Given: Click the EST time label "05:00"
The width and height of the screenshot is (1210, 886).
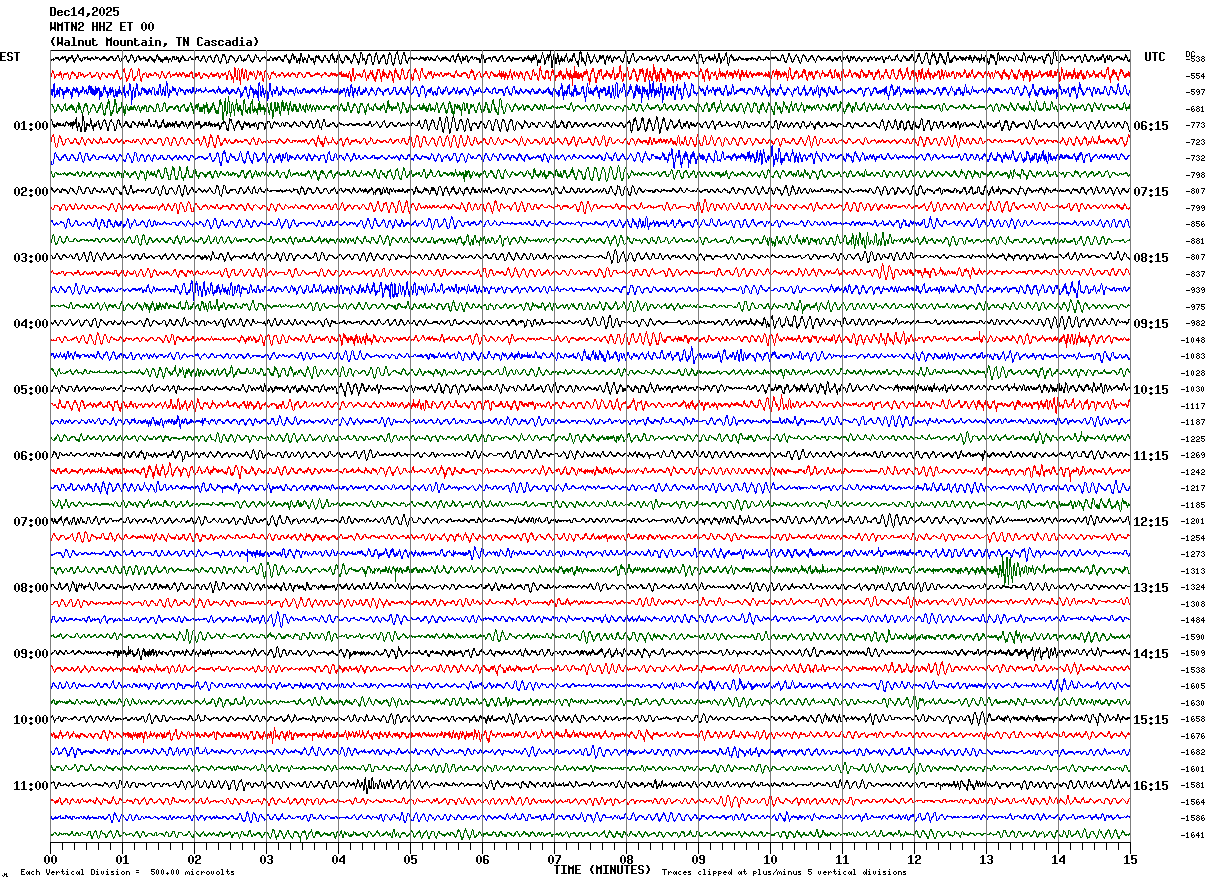Looking at the screenshot, I should click(x=31, y=390).
